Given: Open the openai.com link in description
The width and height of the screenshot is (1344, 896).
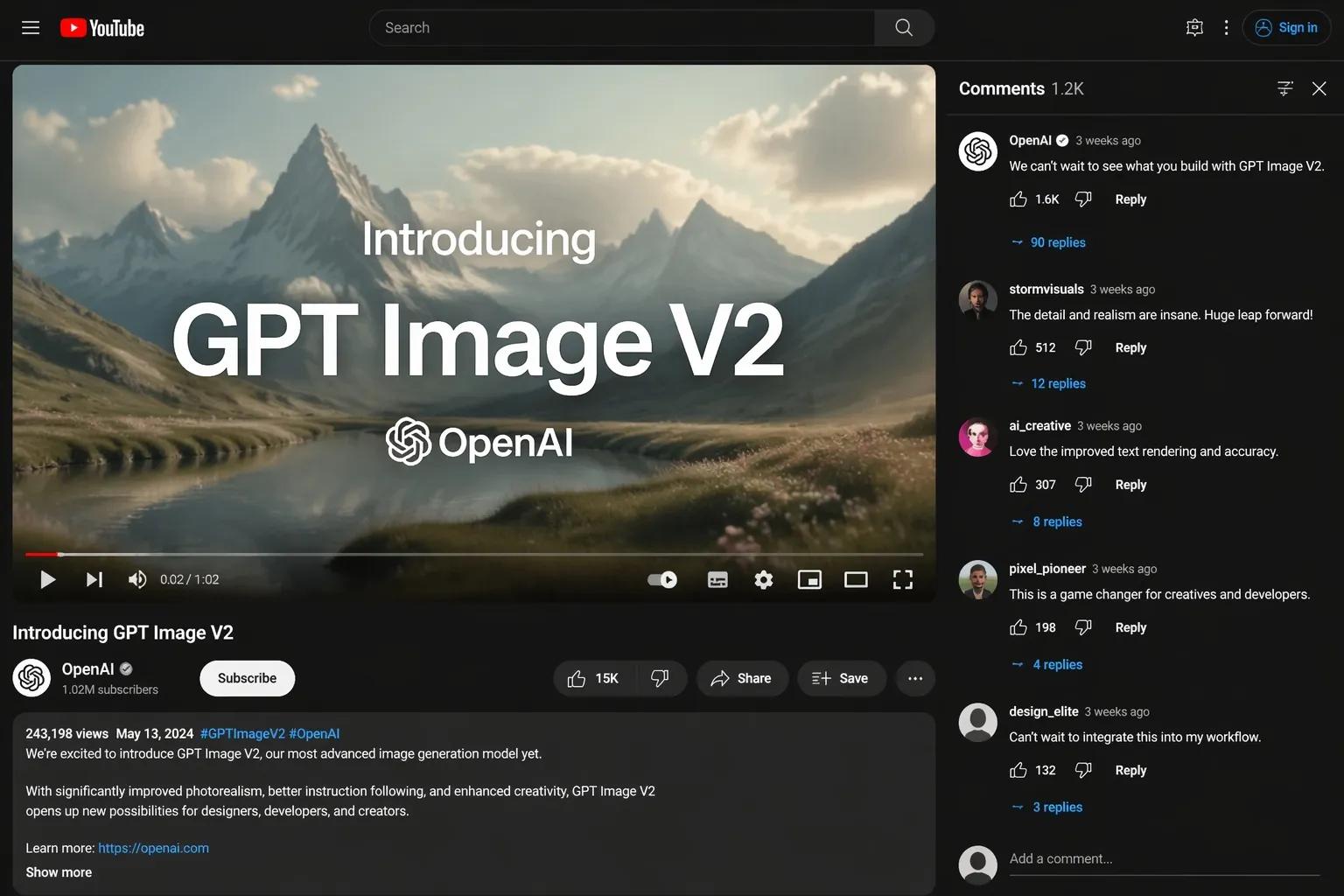Looking at the screenshot, I should pos(153,848).
